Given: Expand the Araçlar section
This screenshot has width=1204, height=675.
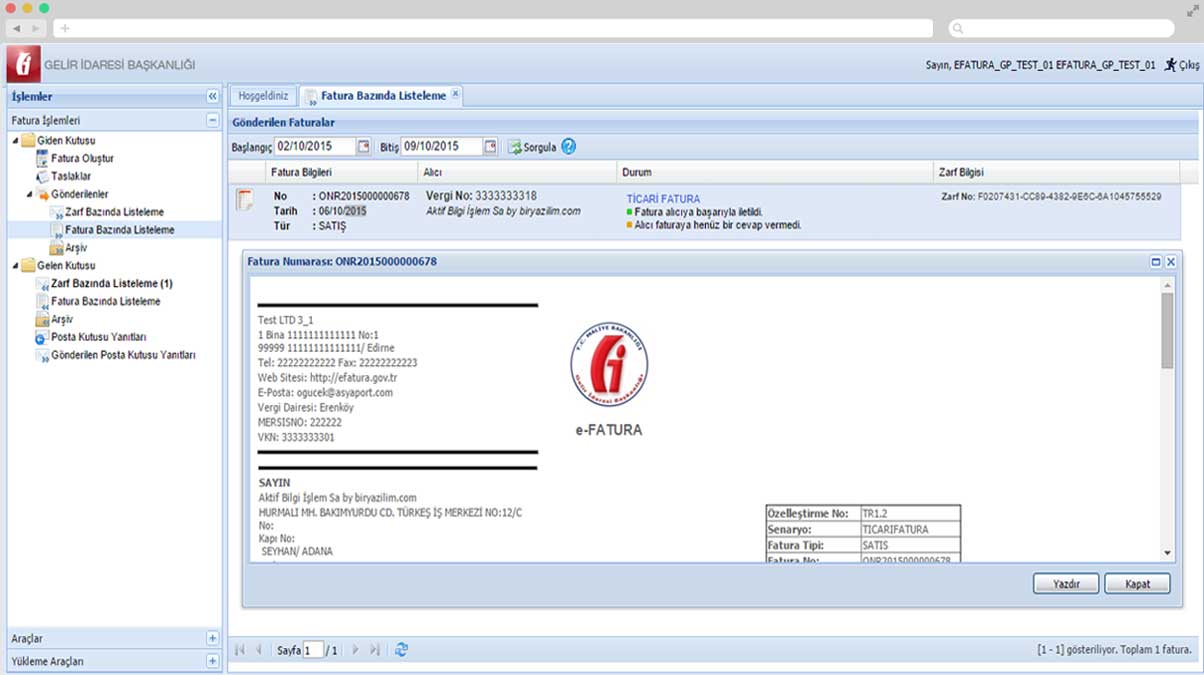Looking at the screenshot, I should coord(212,638).
